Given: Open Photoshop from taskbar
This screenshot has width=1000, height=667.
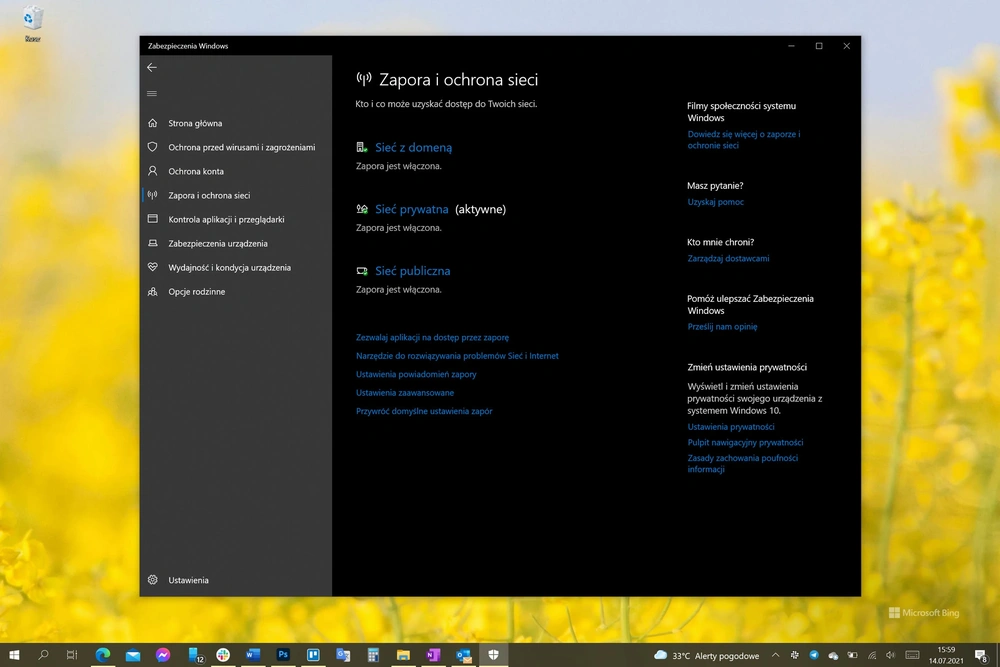Looking at the screenshot, I should pyautogui.click(x=283, y=655).
